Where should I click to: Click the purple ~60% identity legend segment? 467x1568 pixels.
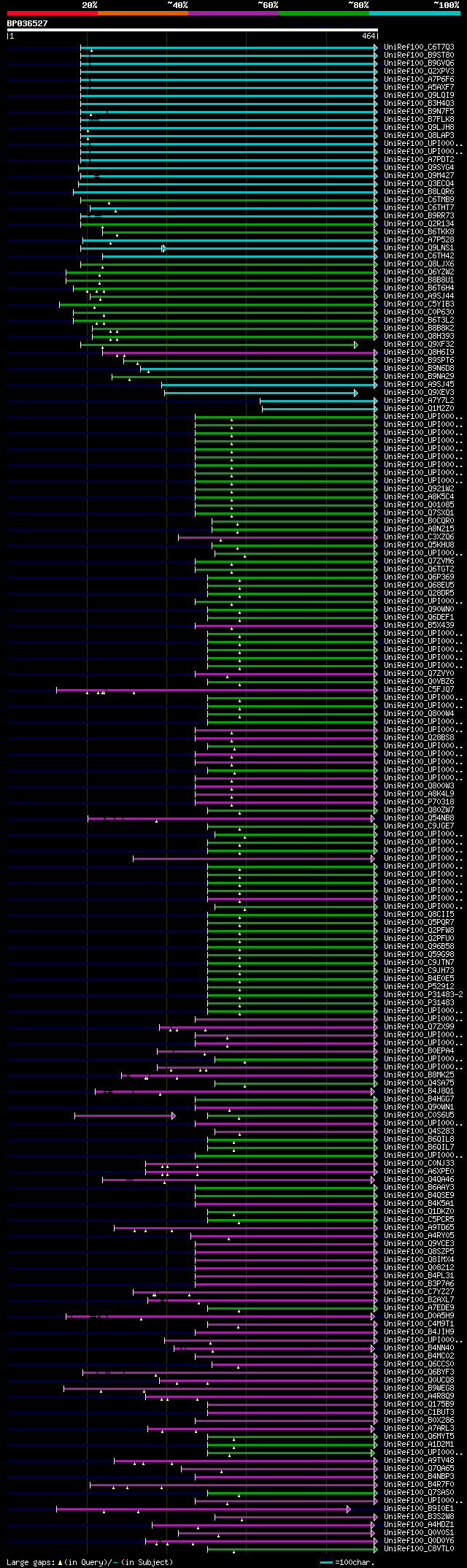click(233, 13)
